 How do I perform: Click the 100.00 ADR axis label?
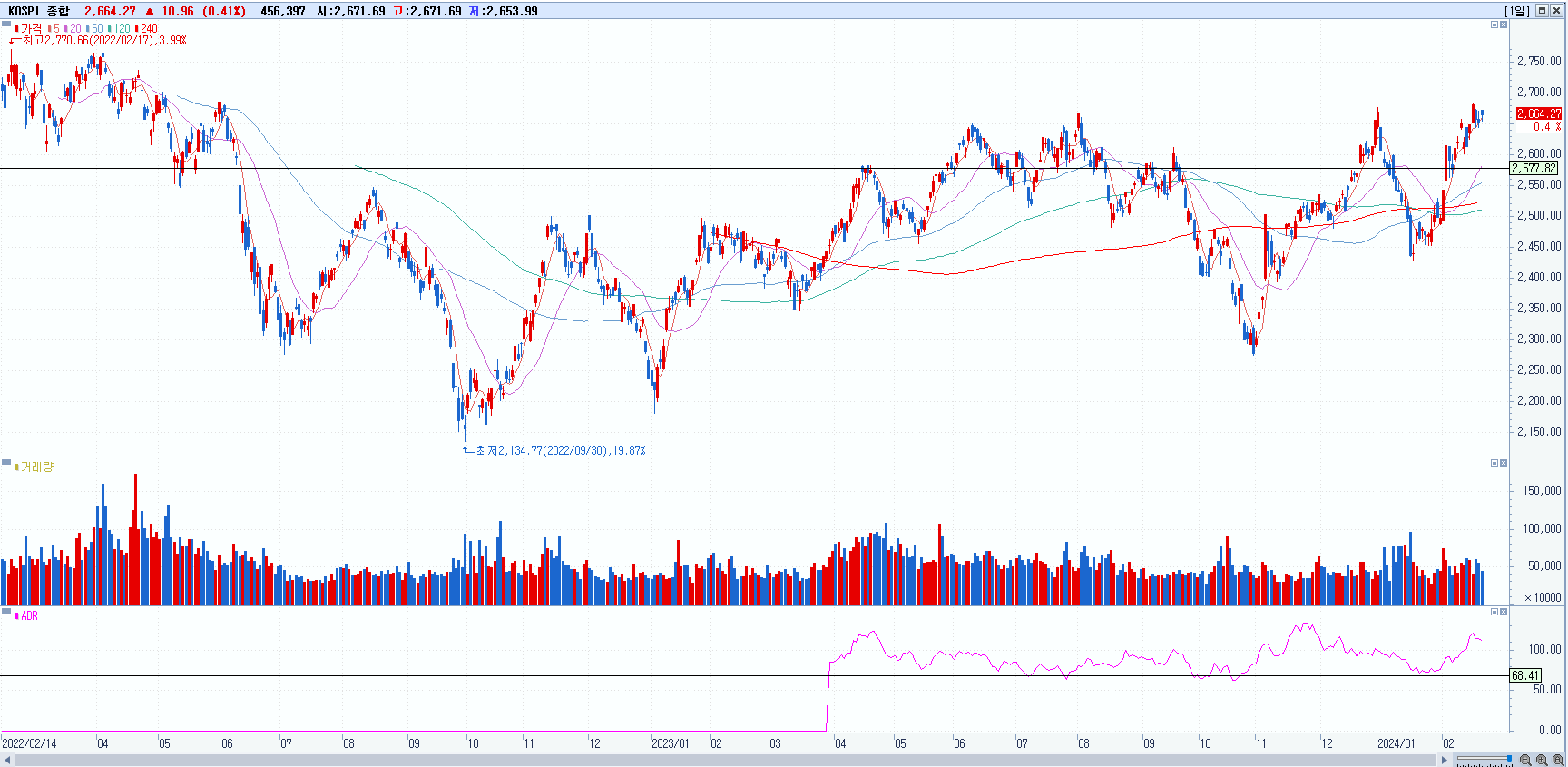point(1544,649)
